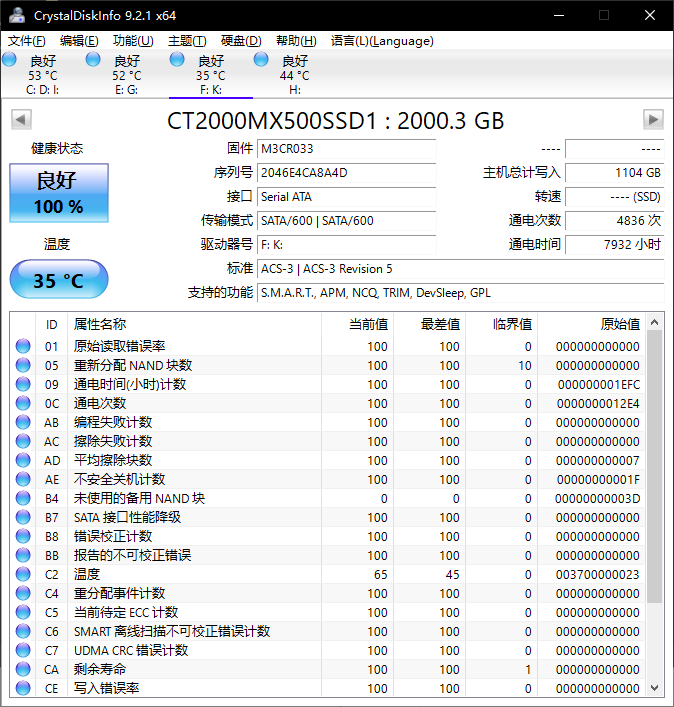This screenshot has width=674, height=707.
Task: Click supported features field S.M.A.R.T., APM, NCQ
Action: pyautogui.click(x=461, y=293)
